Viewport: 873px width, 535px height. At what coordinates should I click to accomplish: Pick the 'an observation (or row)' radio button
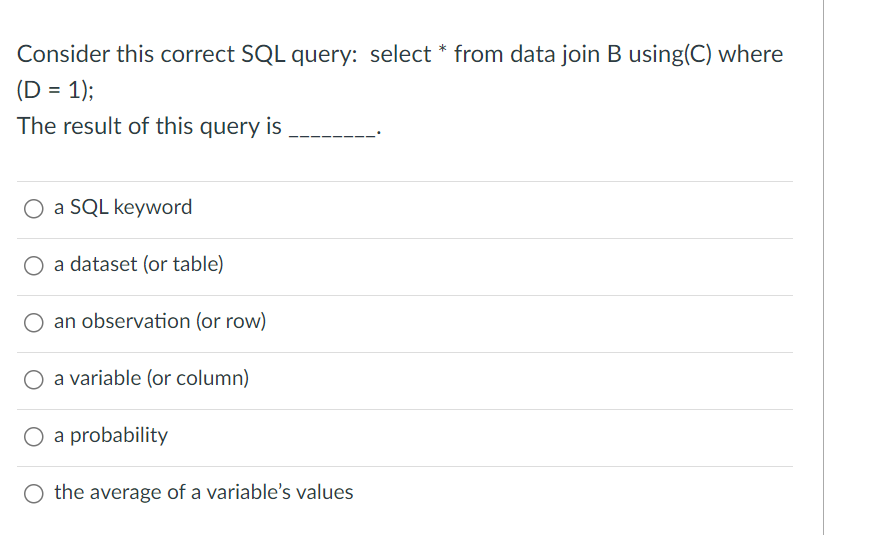[x=35, y=323]
